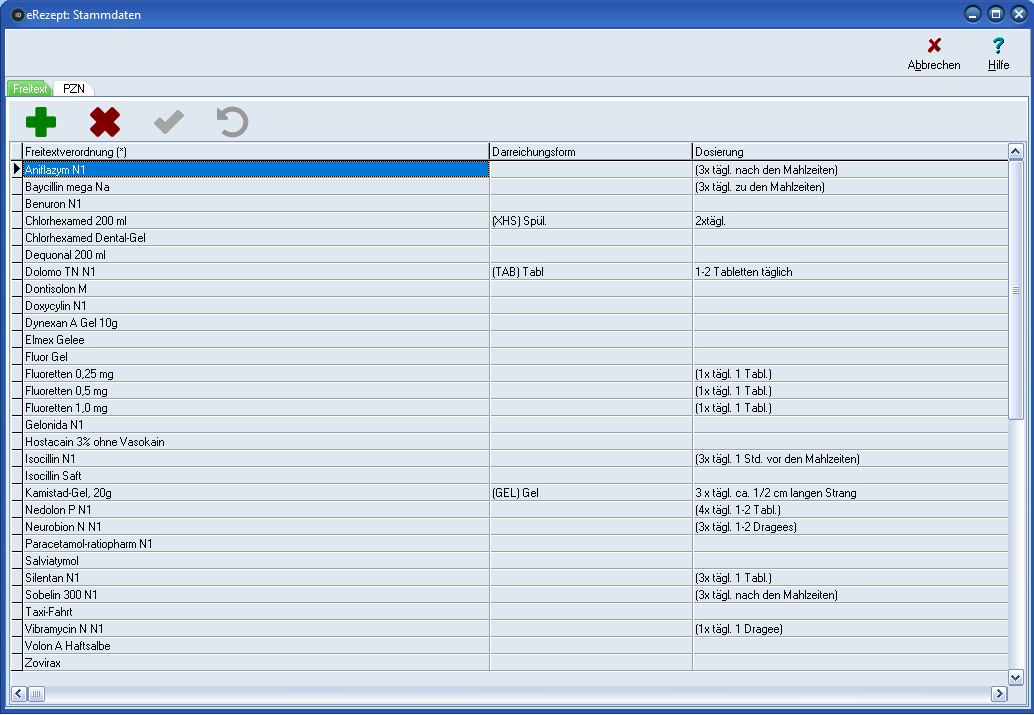Click the horizontal scrollbar thumb
This screenshot has width=1034, height=715.
coord(36,693)
